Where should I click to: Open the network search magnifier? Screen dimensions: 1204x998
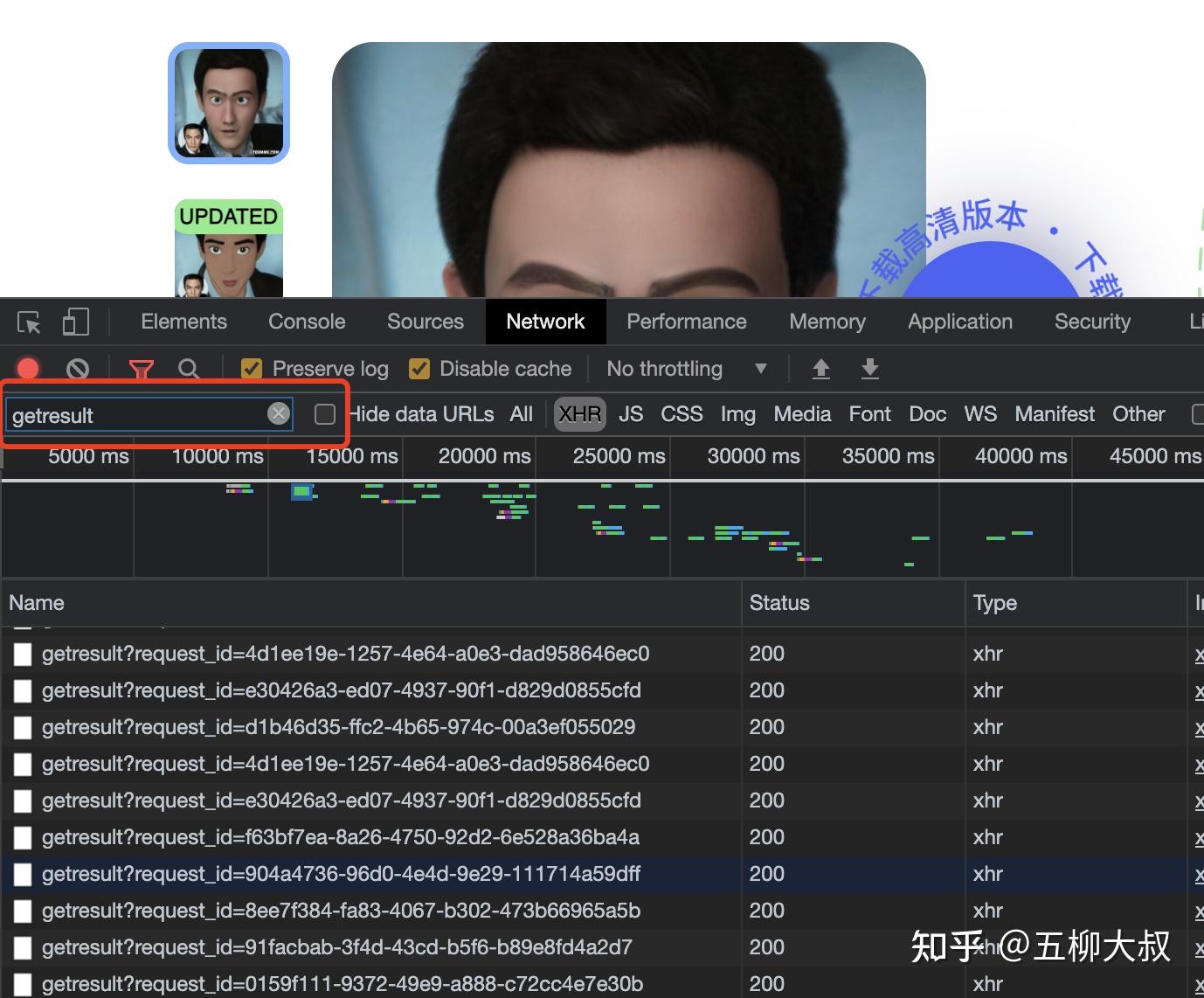pyautogui.click(x=189, y=368)
